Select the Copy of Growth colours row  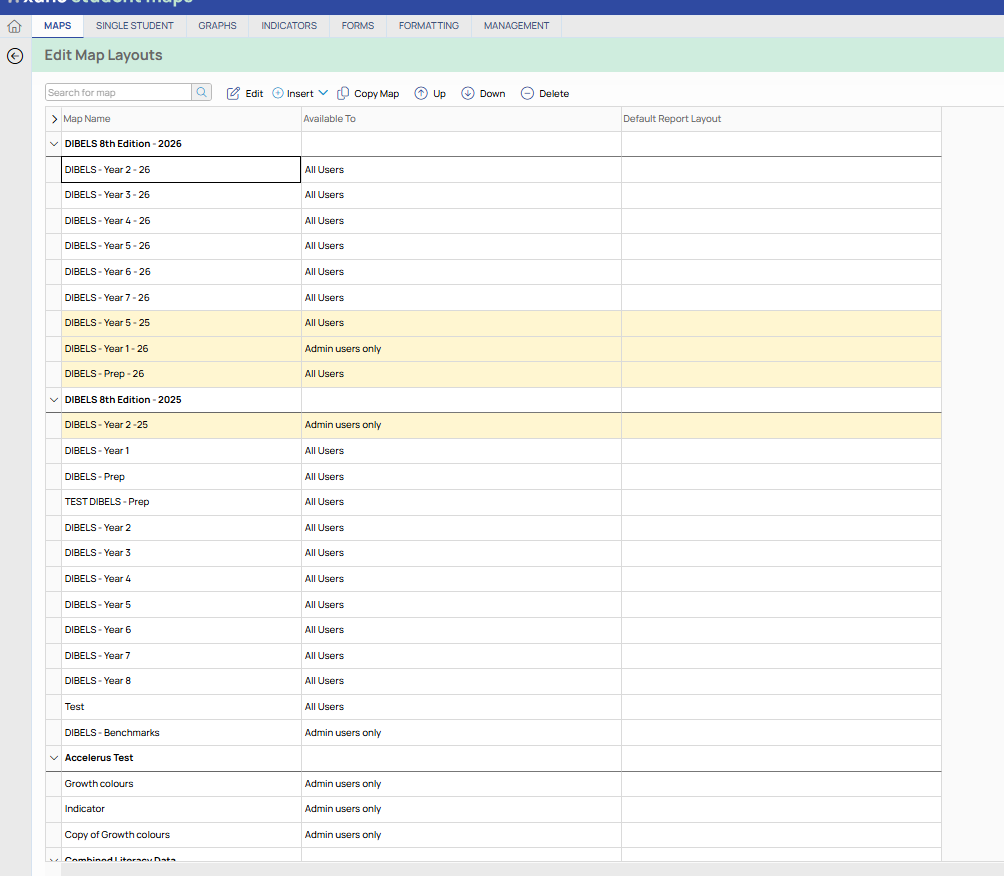pos(493,835)
